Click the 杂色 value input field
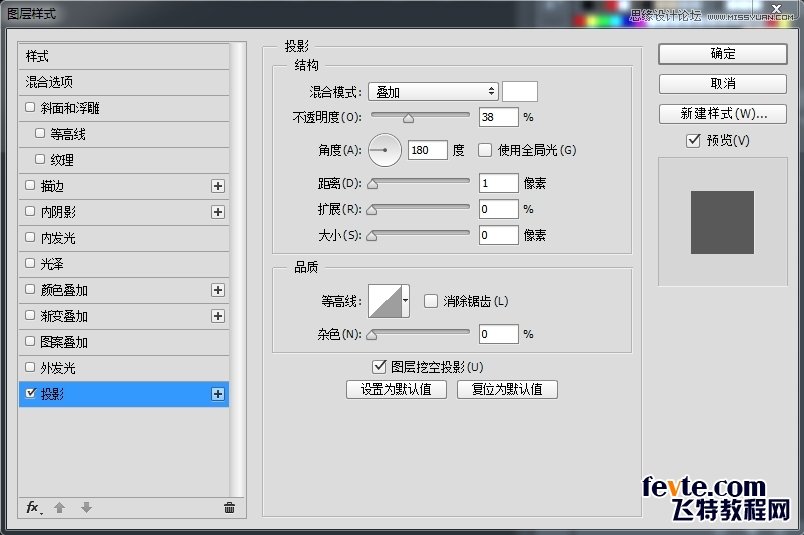Viewport: 804px width, 535px height. (x=498, y=334)
